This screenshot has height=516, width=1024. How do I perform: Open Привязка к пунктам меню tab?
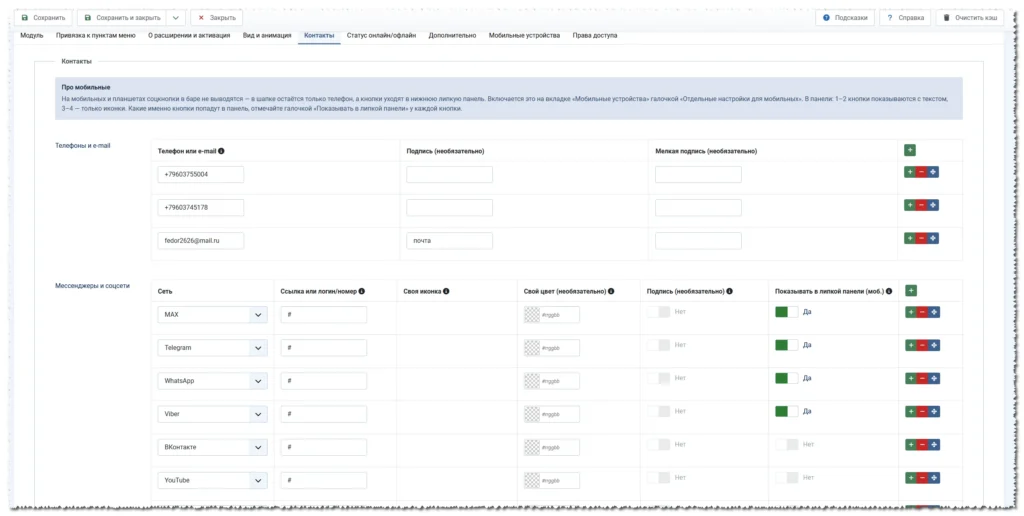coord(95,36)
